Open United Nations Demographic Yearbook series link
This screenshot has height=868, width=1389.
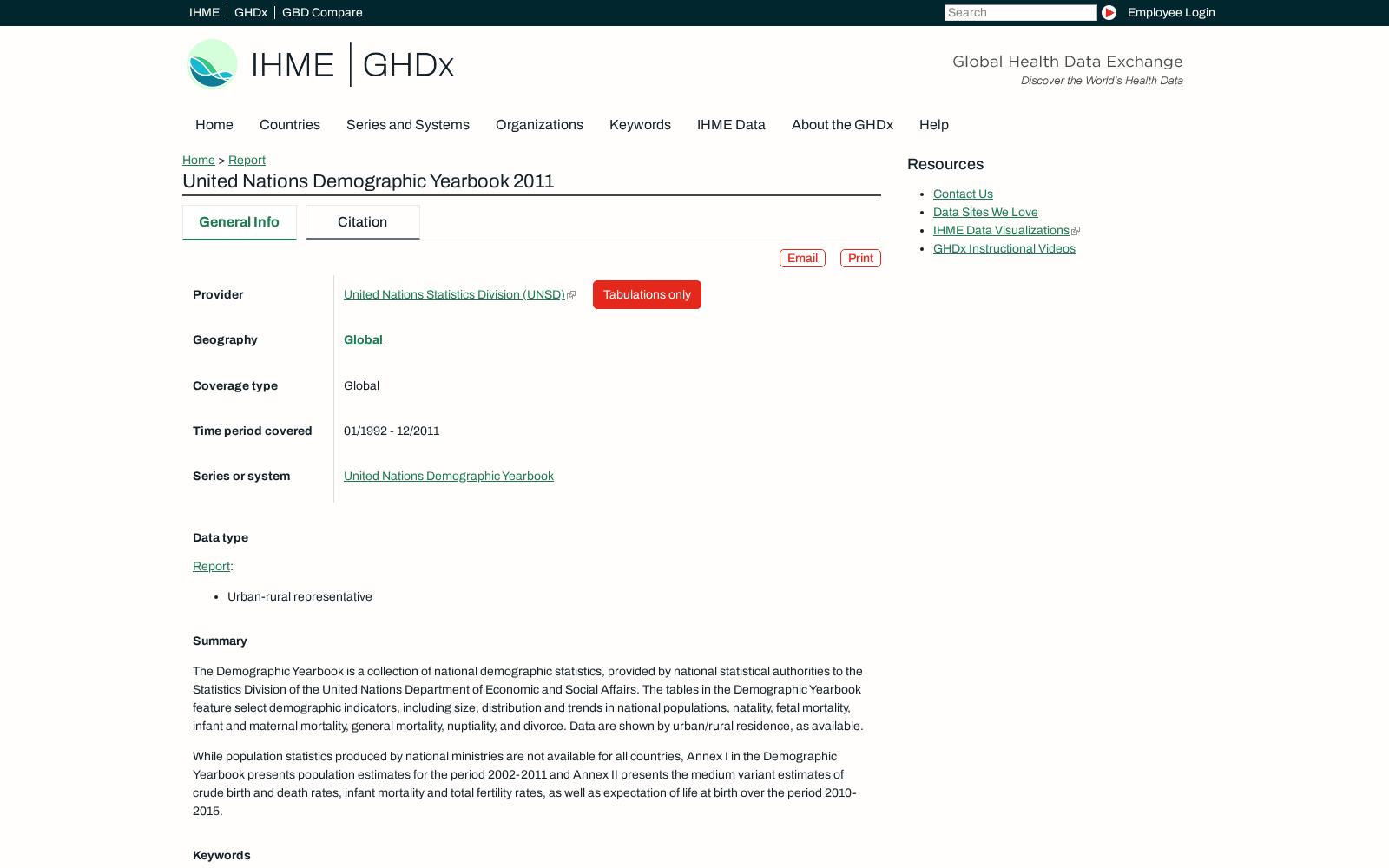pyautogui.click(x=449, y=477)
